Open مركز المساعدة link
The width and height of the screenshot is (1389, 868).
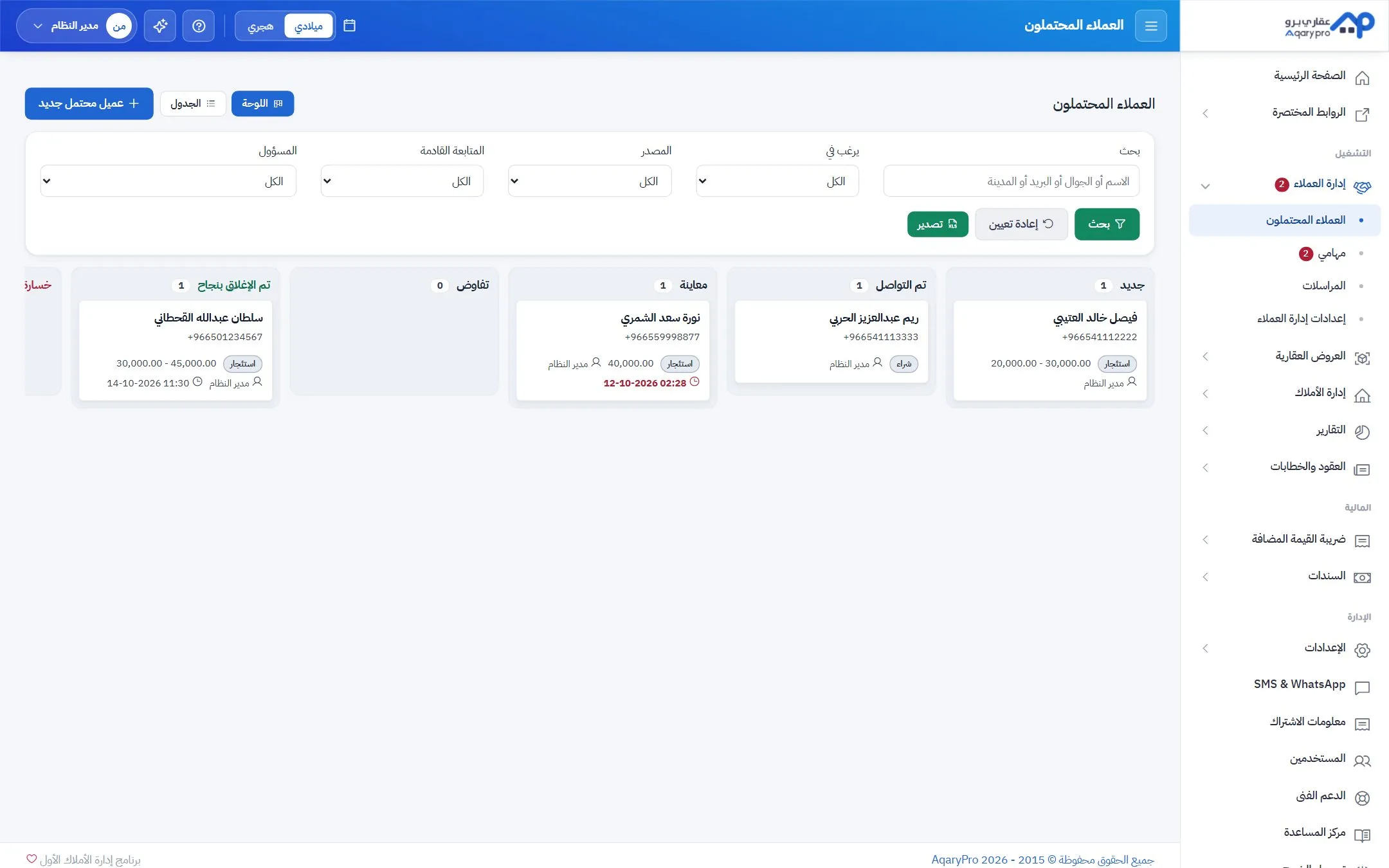[x=1285, y=833]
